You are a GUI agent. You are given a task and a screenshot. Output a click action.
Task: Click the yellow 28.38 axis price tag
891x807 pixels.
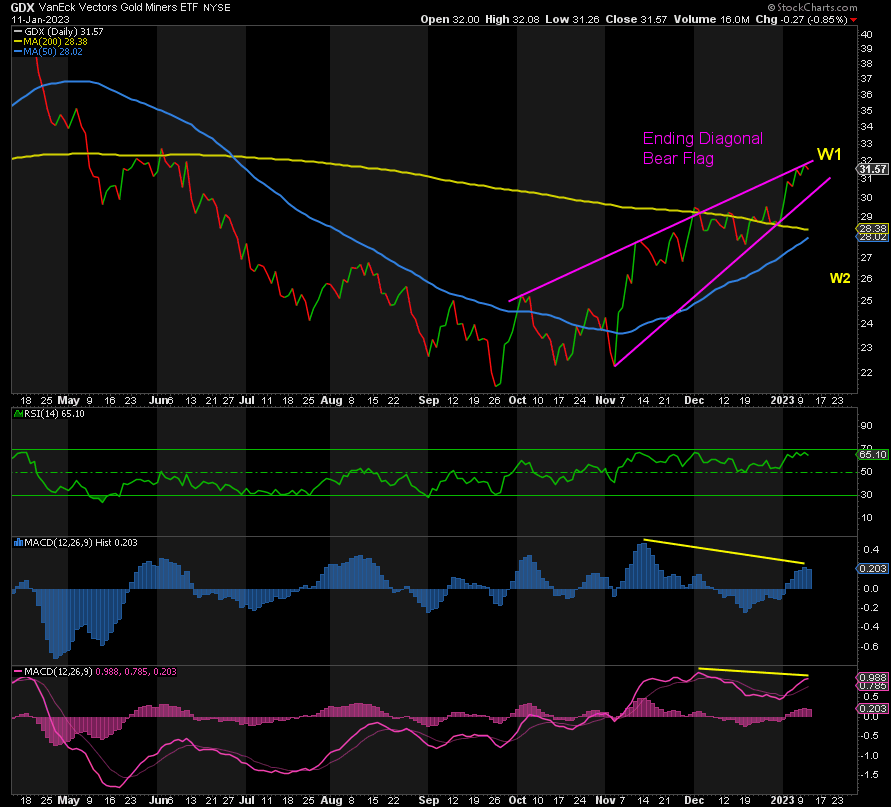(x=873, y=228)
